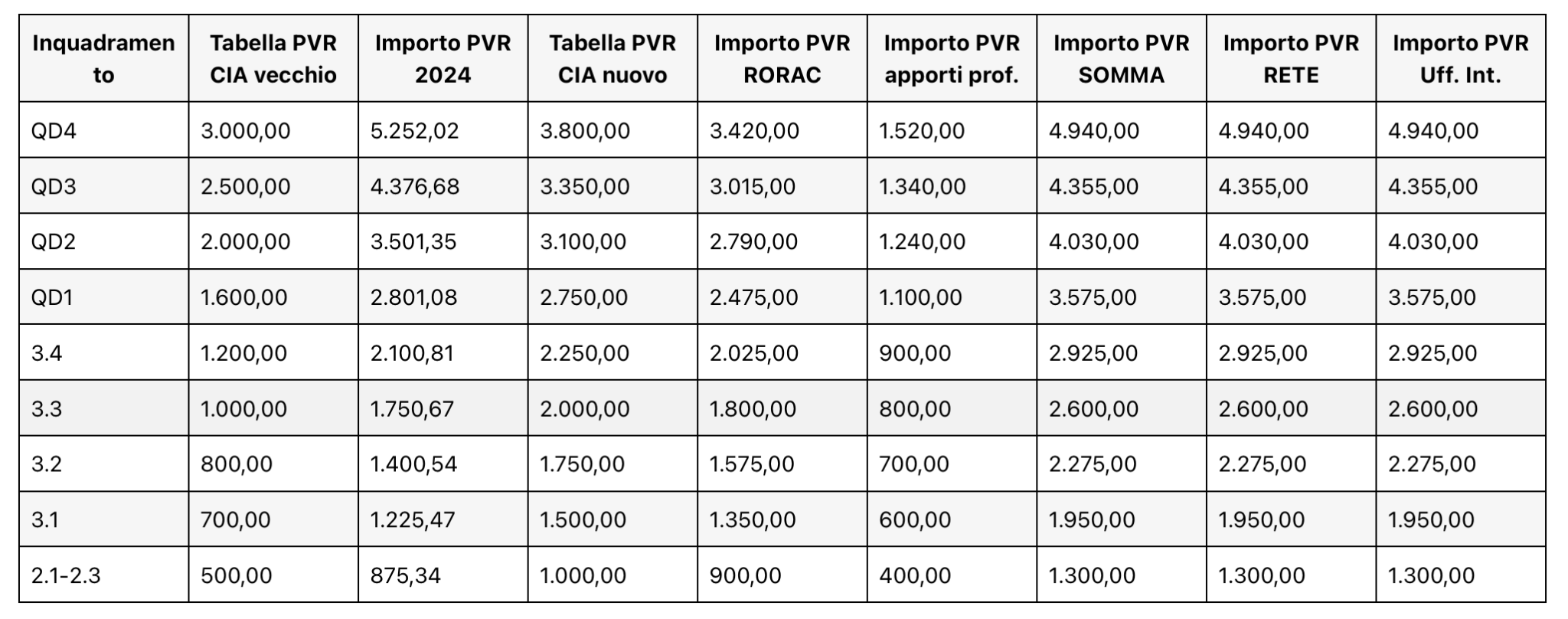Select the QD4 row label cell
This screenshot has width=1568, height=619.
click(x=104, y=130)
